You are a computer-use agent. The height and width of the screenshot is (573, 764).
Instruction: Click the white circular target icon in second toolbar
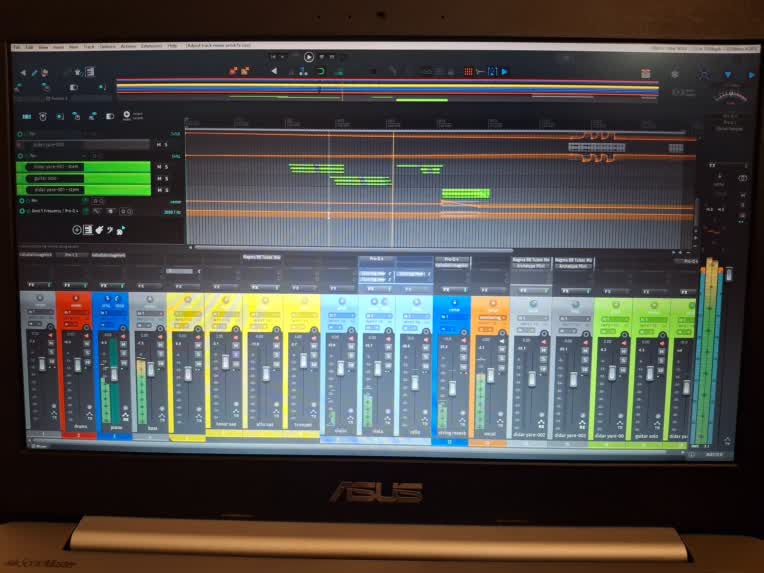coord(127,115)
